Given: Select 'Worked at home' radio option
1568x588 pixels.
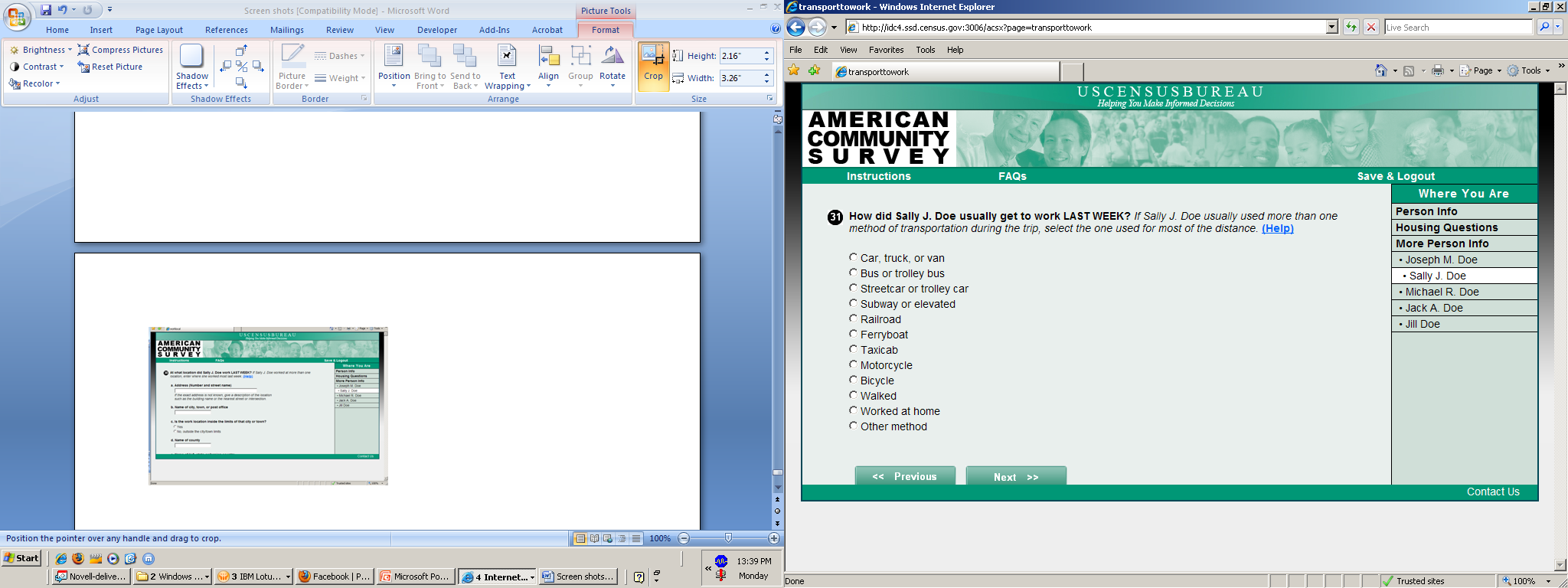Looking at the screenshot, I should tap(853, 410).
